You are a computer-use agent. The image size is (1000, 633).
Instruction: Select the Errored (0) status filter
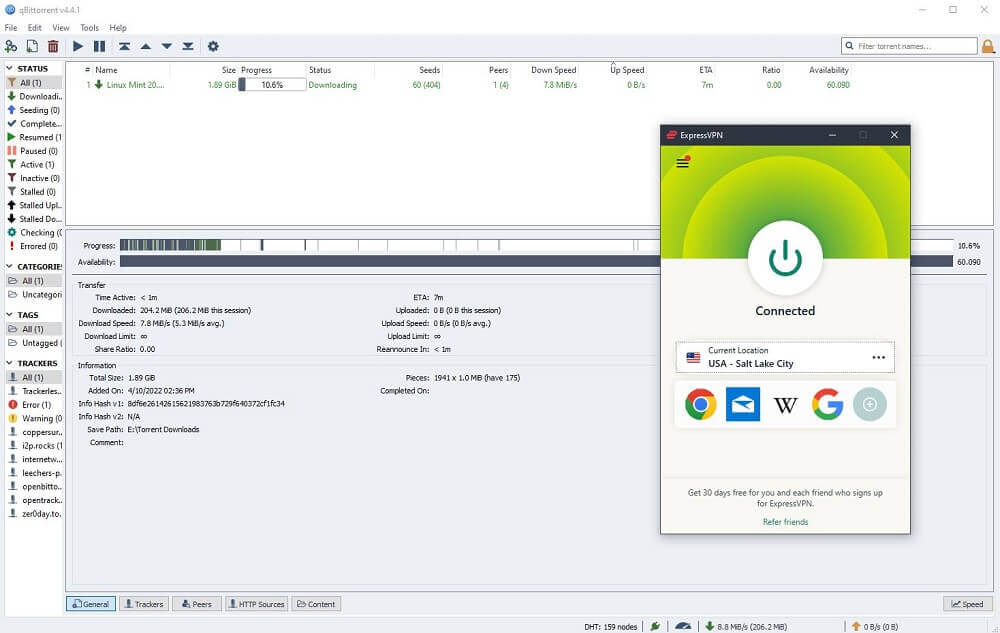tap(34, 246)
